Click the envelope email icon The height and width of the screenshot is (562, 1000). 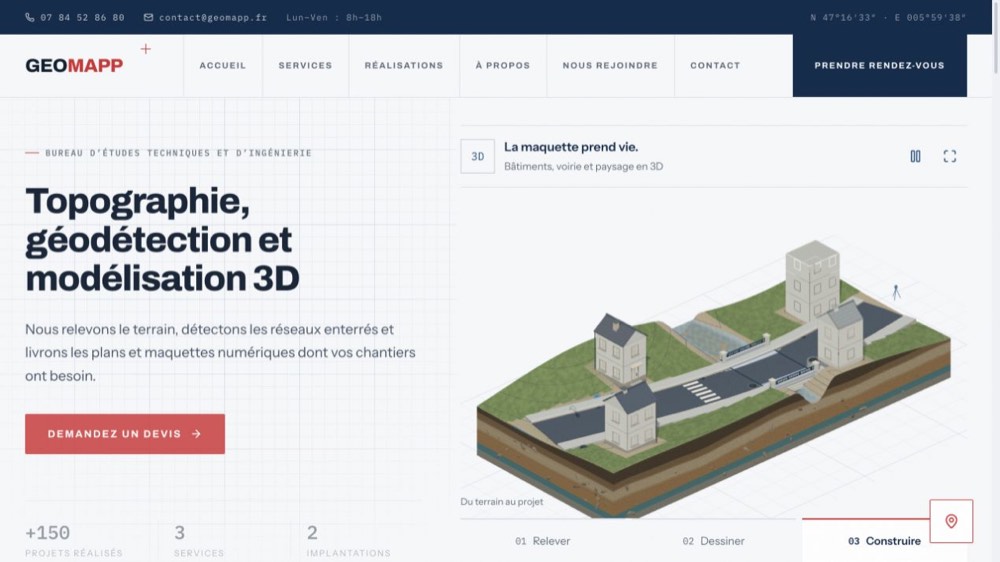tap(148, 17)
